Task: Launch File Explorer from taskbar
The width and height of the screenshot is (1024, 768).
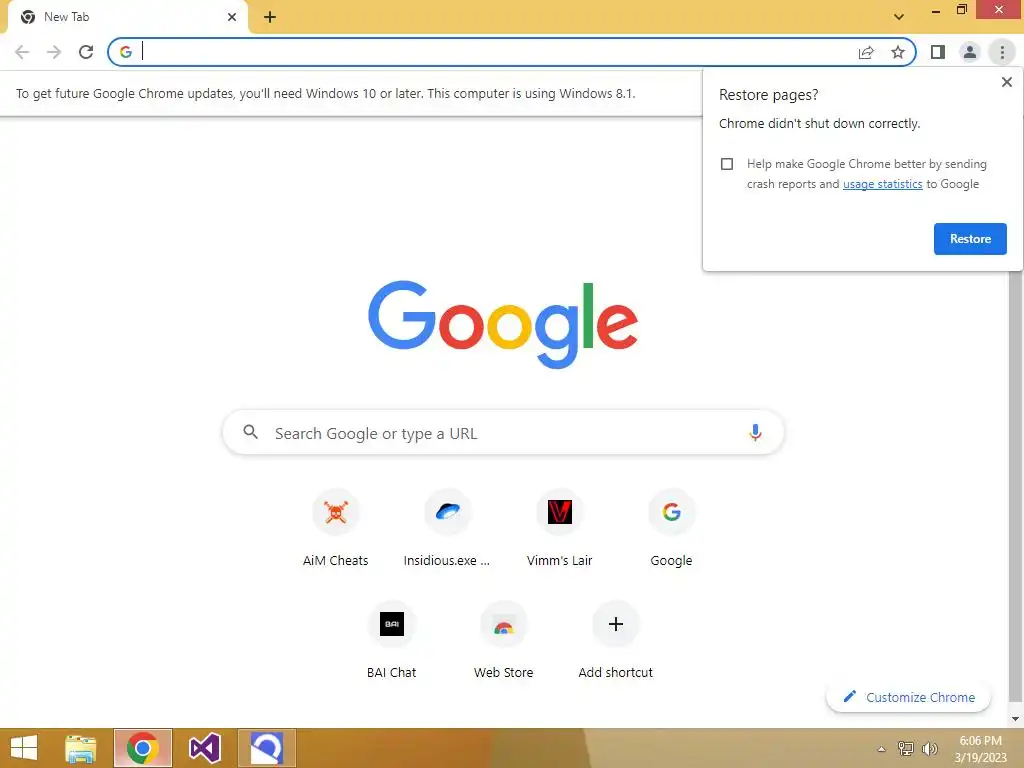Action: 81,748
